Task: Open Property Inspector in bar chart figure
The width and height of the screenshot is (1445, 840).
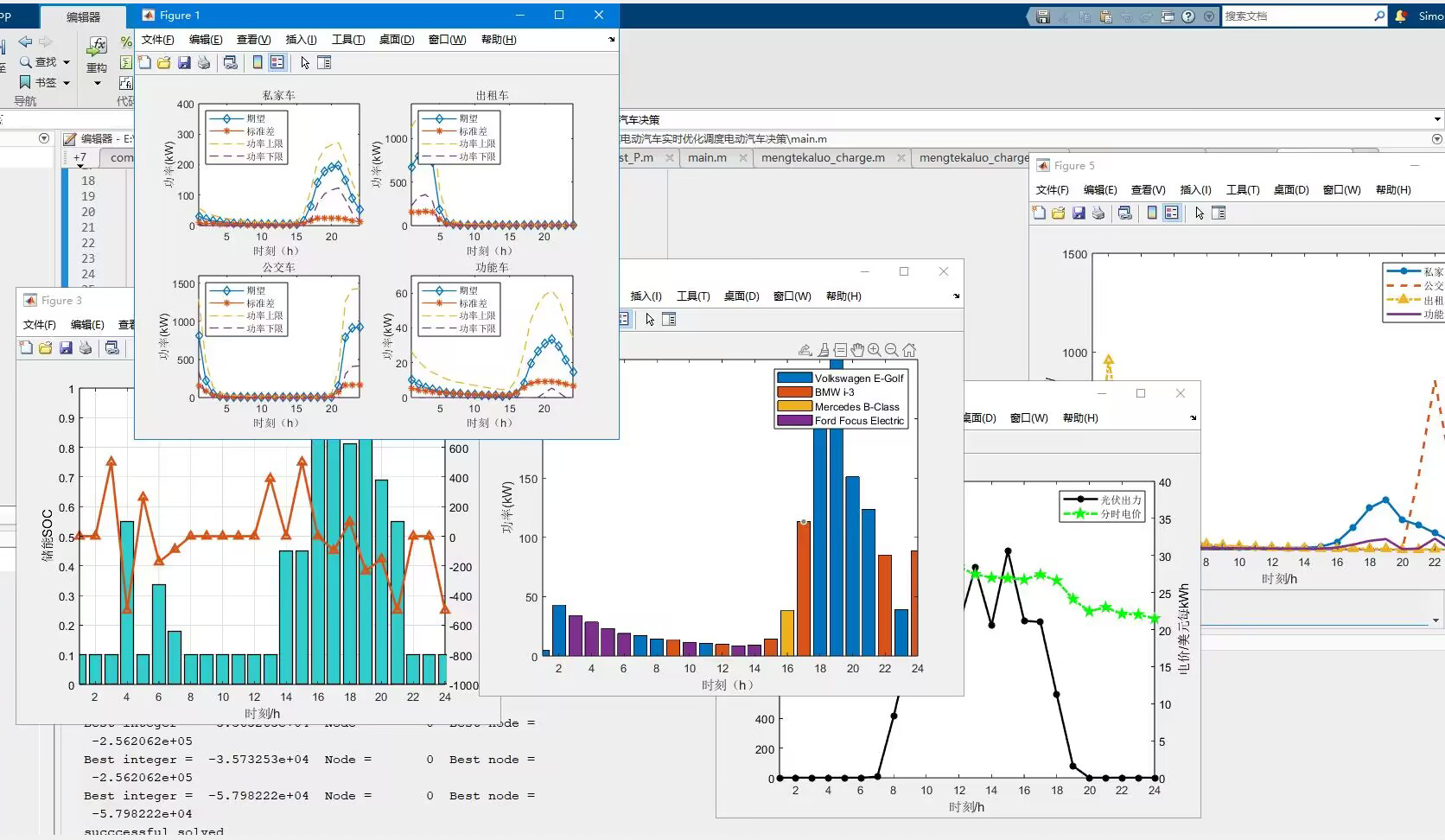Action: point(669,319)
